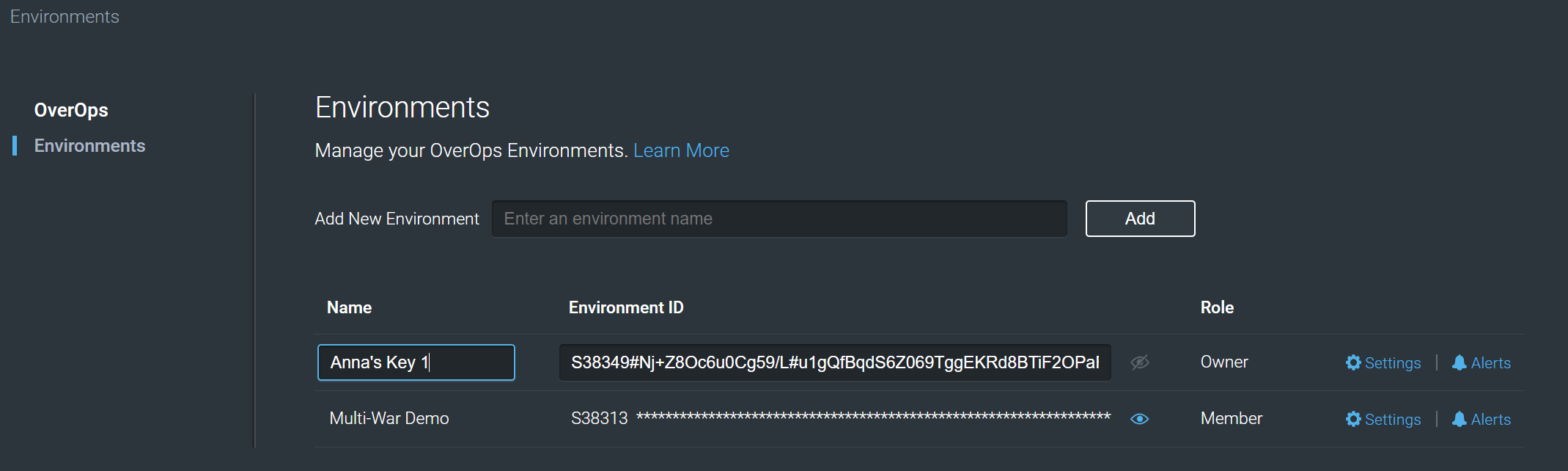The width and height of the screenshot is (1568, 471).
Task: Click the S38313 masked environment ID
Action: (841, 418)
